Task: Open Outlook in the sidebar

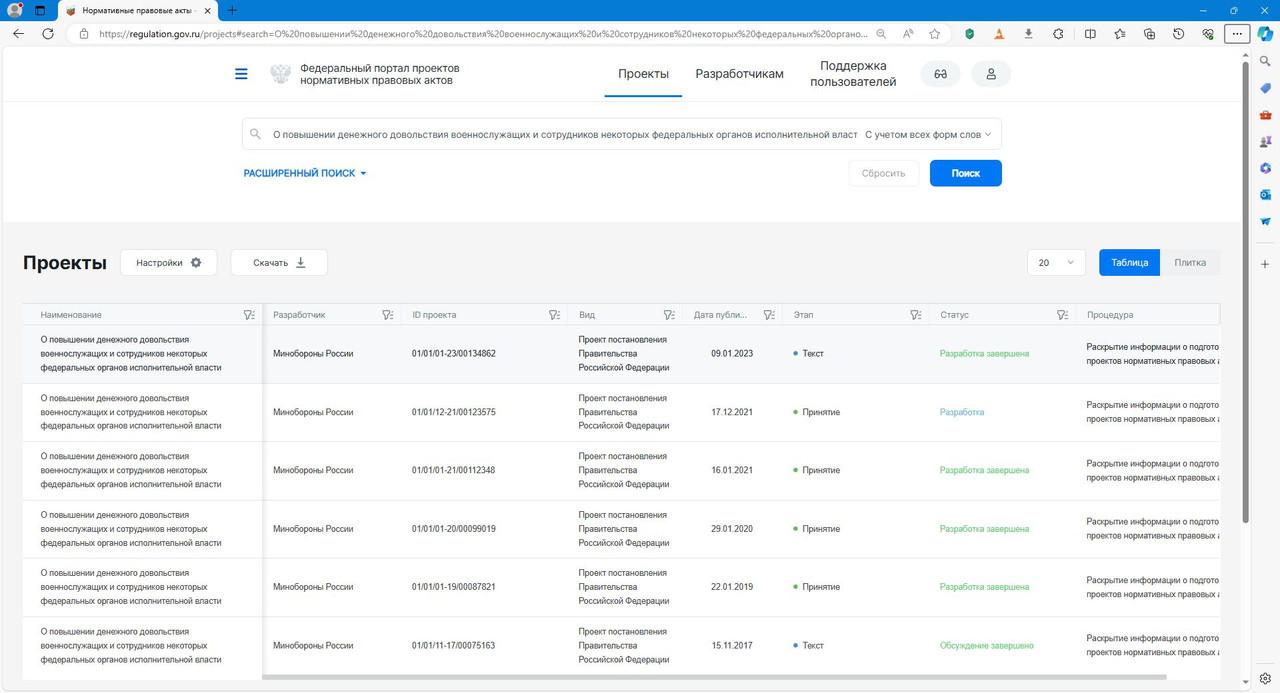Action: [1265, 194]
